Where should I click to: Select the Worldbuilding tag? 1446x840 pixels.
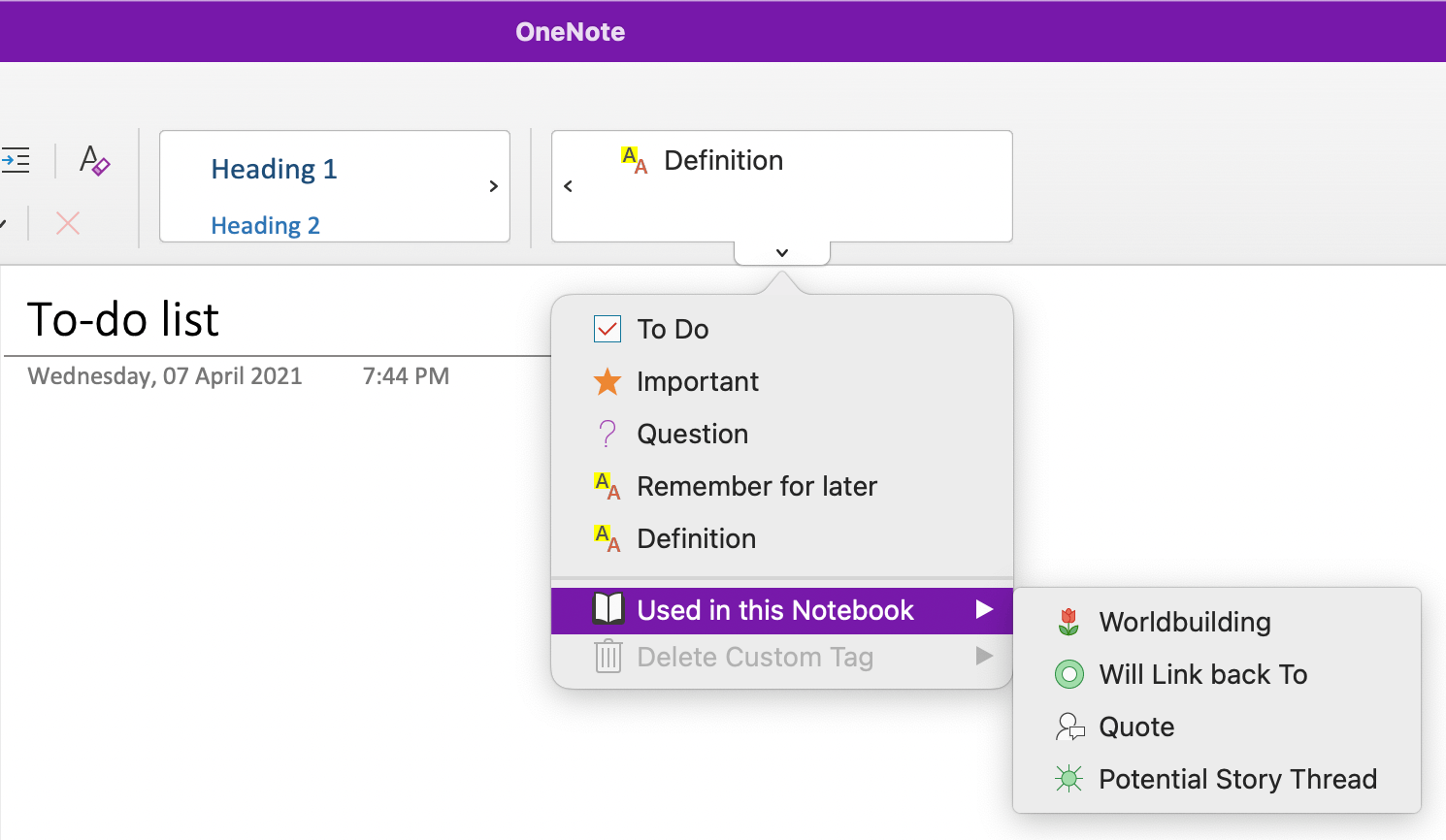click(x=1217, y=623)
